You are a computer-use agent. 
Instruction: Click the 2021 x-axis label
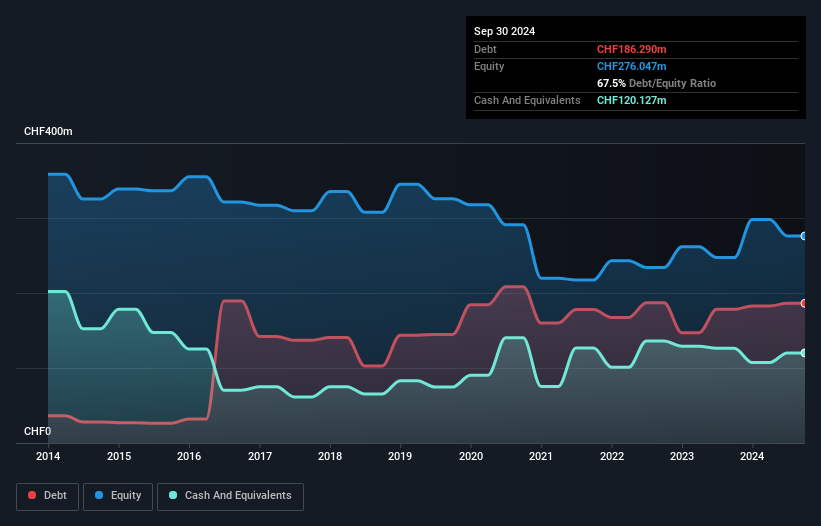pyautogui.click(x=541, y=456)
